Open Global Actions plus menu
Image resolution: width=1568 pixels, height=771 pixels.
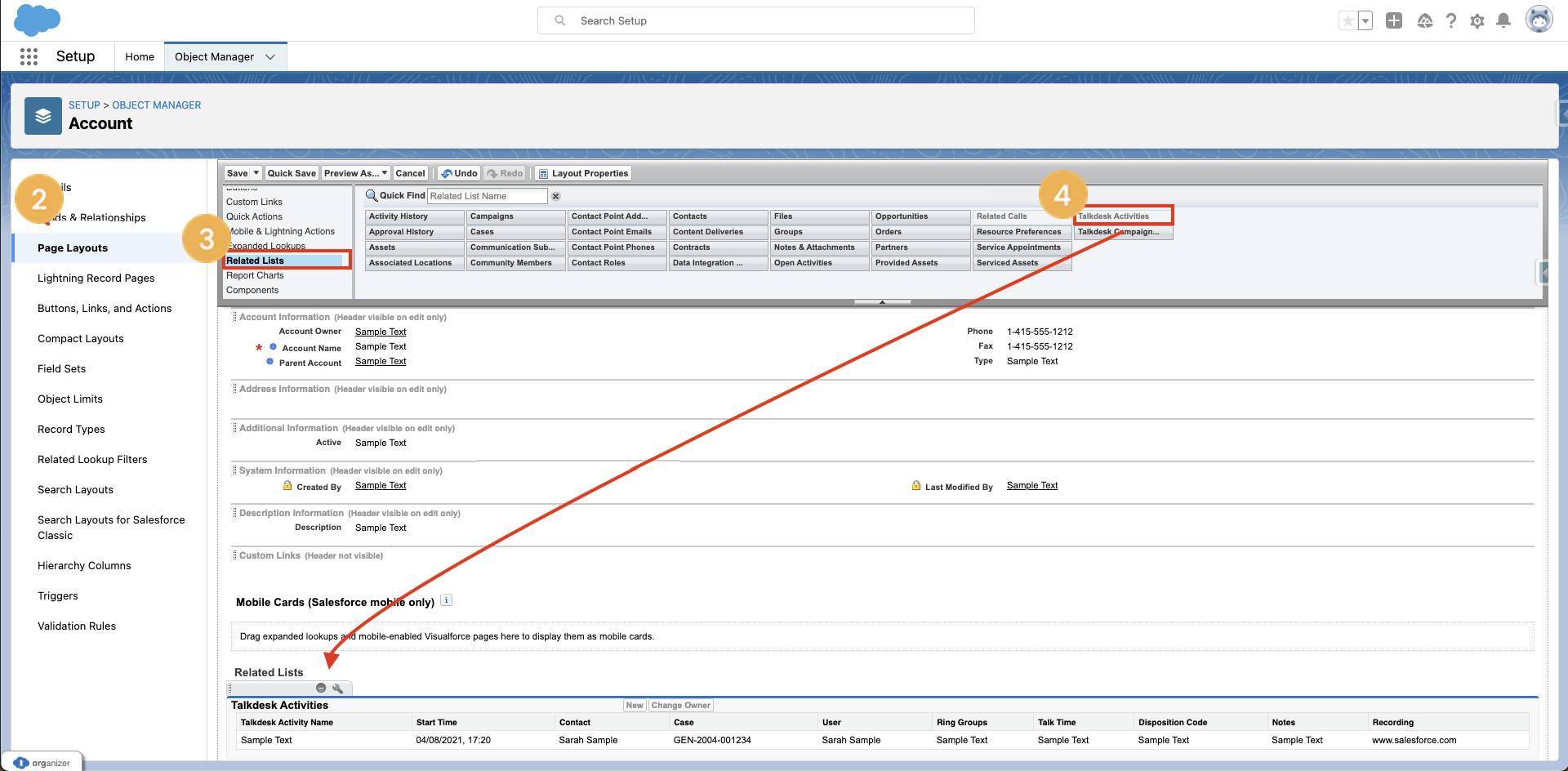point(1394,20)
